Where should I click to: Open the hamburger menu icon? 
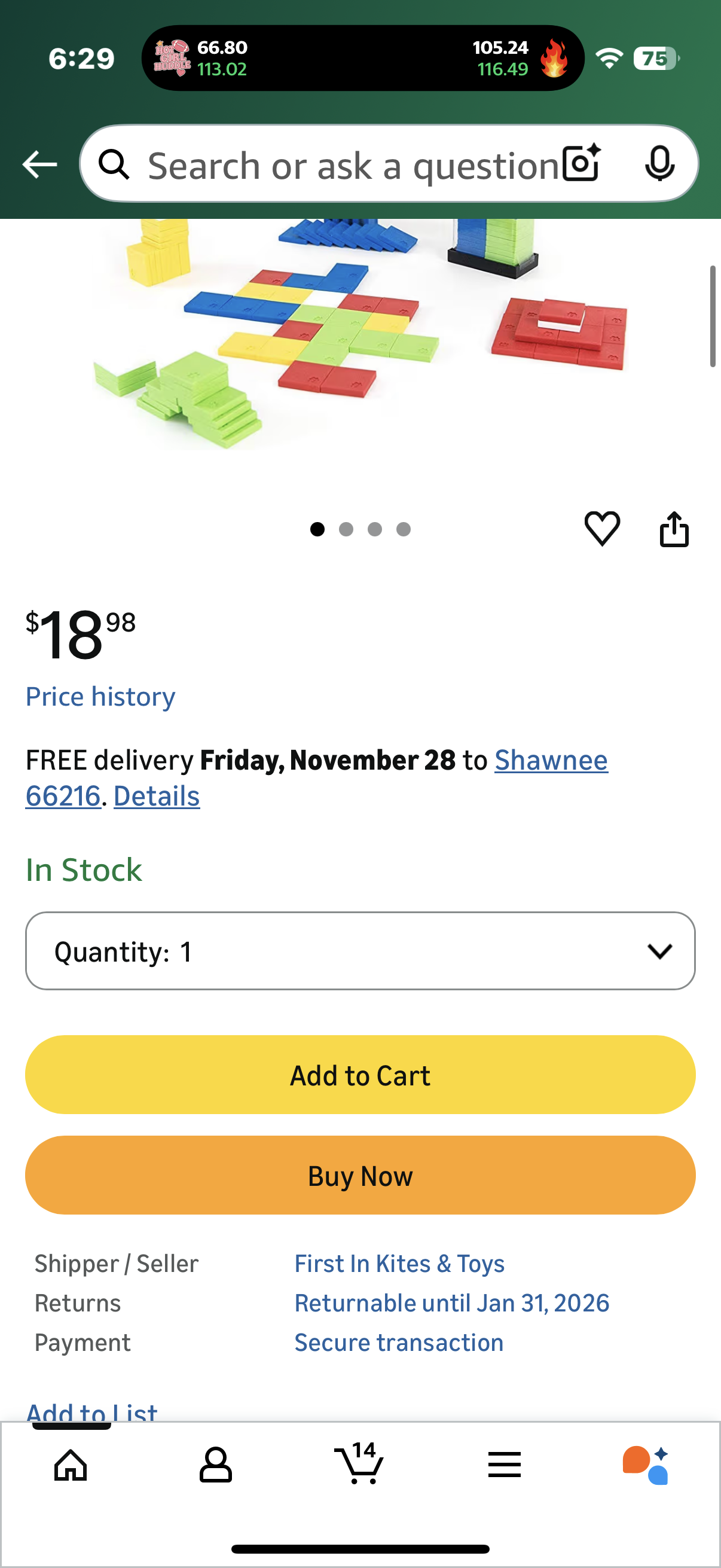point(504,1465)
